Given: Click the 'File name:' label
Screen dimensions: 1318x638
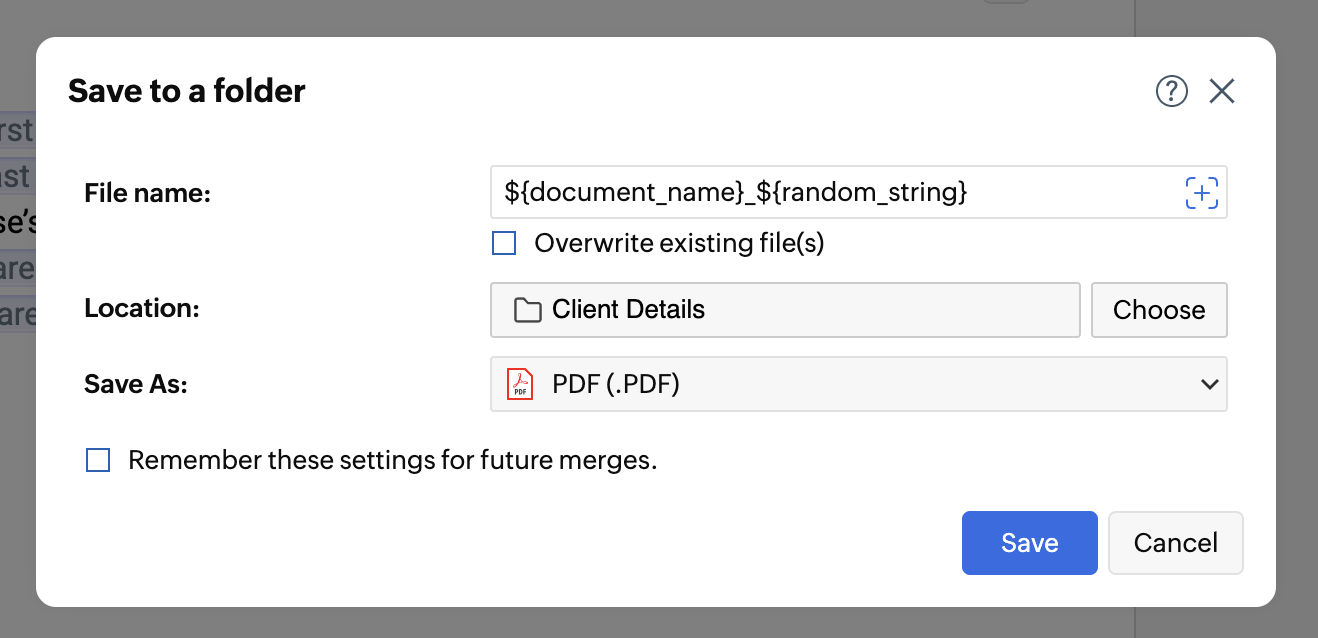Looking at the screenshot, I should [x=147, y=193].
